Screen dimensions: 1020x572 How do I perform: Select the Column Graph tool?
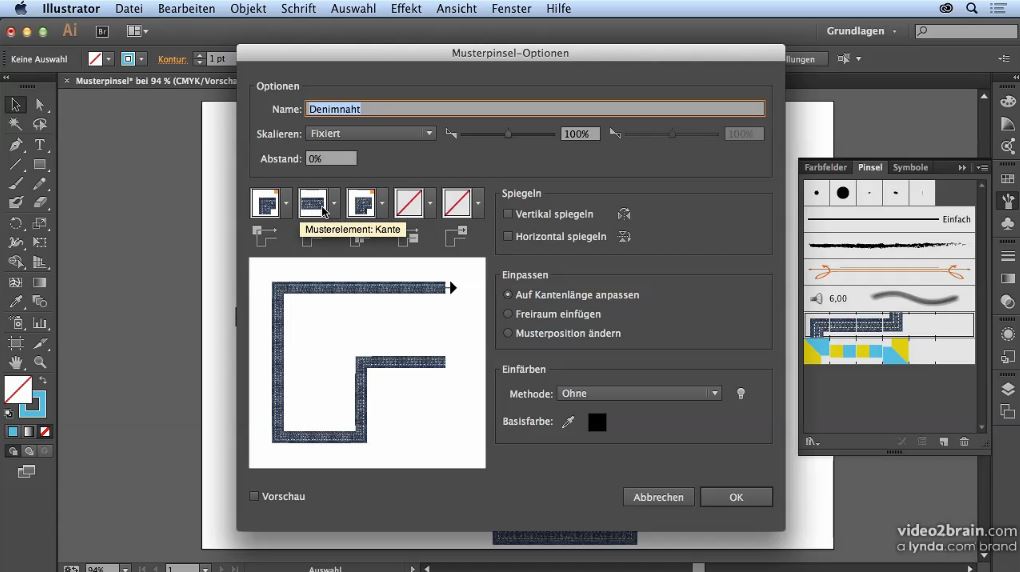click(x=40, y=323)
